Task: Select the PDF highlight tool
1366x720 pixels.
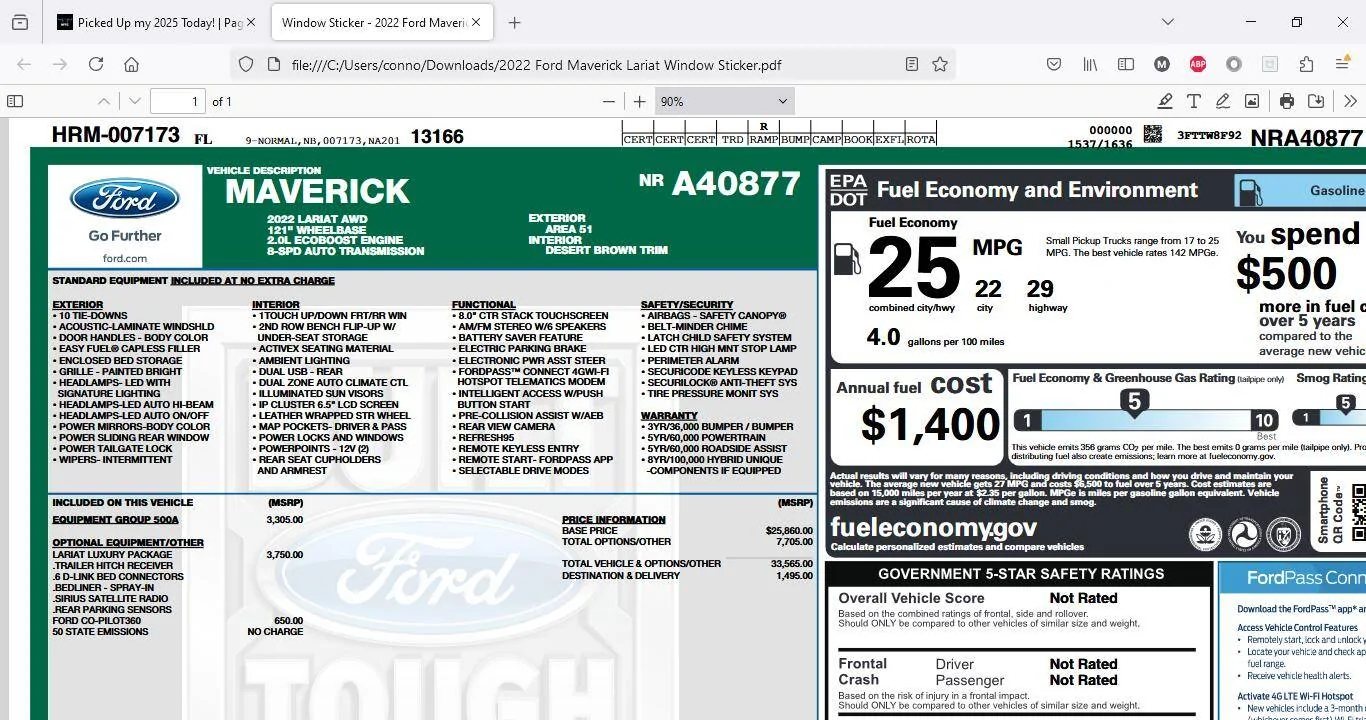Action: (1165, 101)
